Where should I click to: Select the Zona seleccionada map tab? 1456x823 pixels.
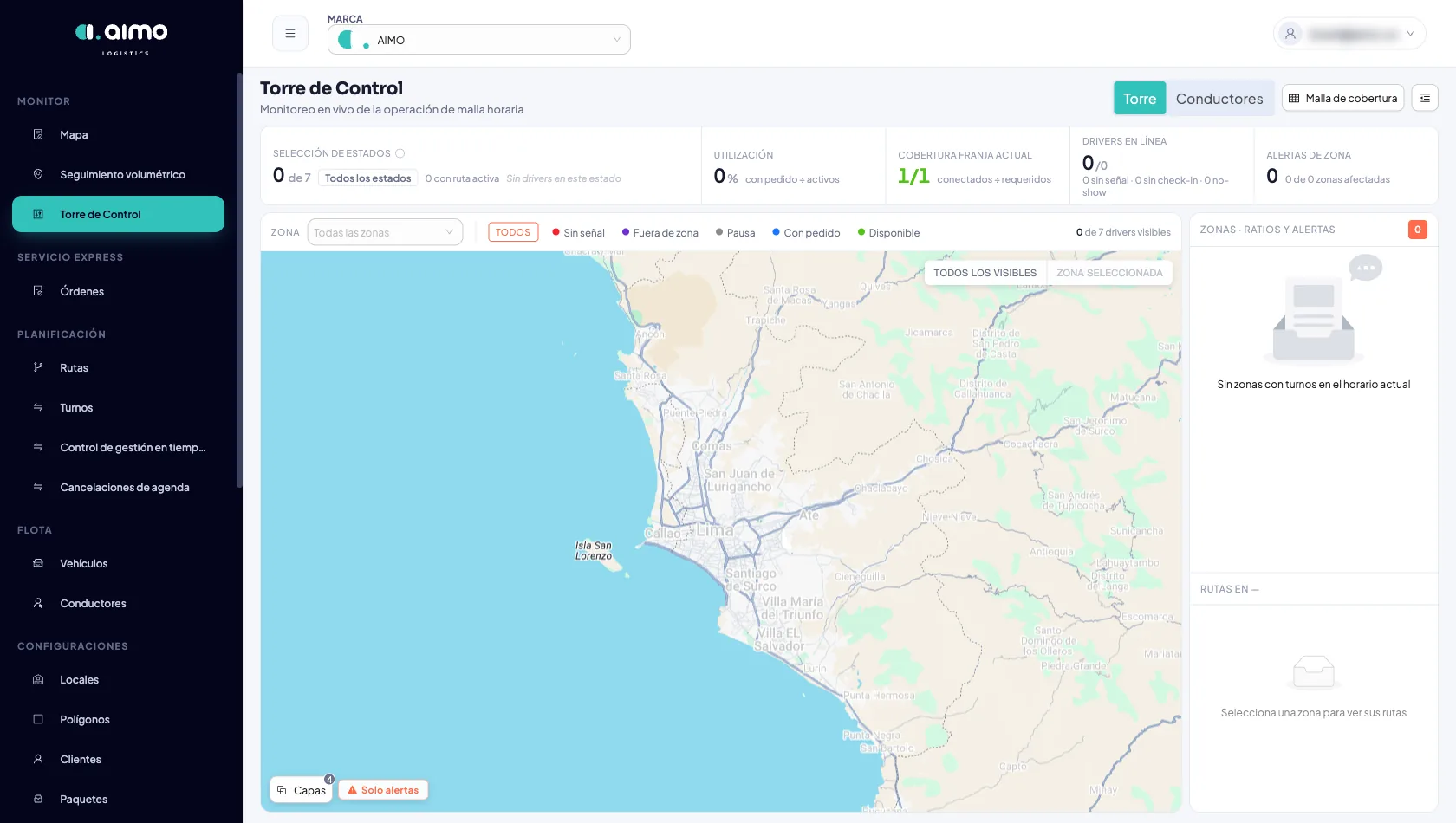pyautogui.click(x=1109, y=273)
